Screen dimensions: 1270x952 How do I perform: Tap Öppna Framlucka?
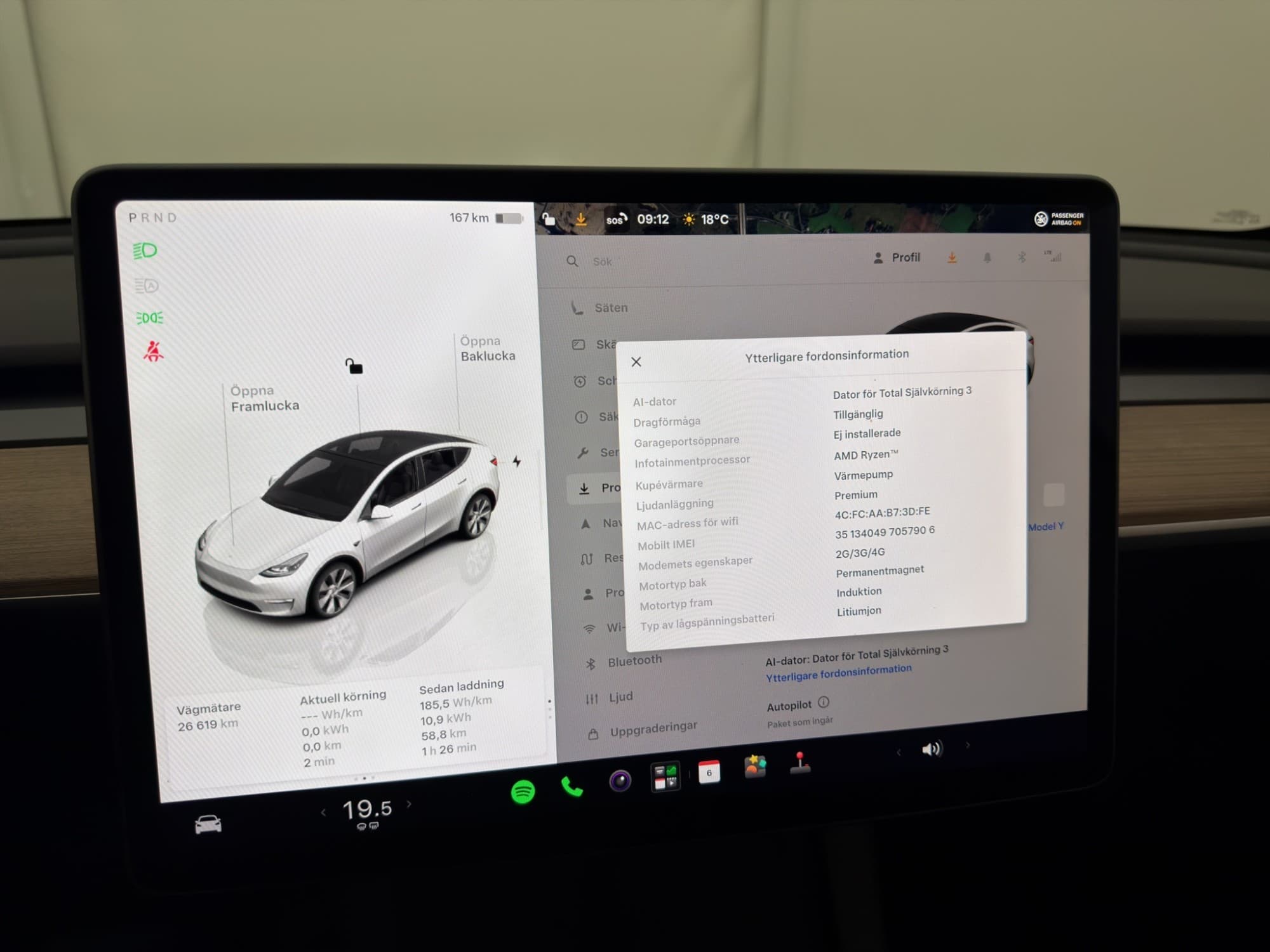point(265,399)
